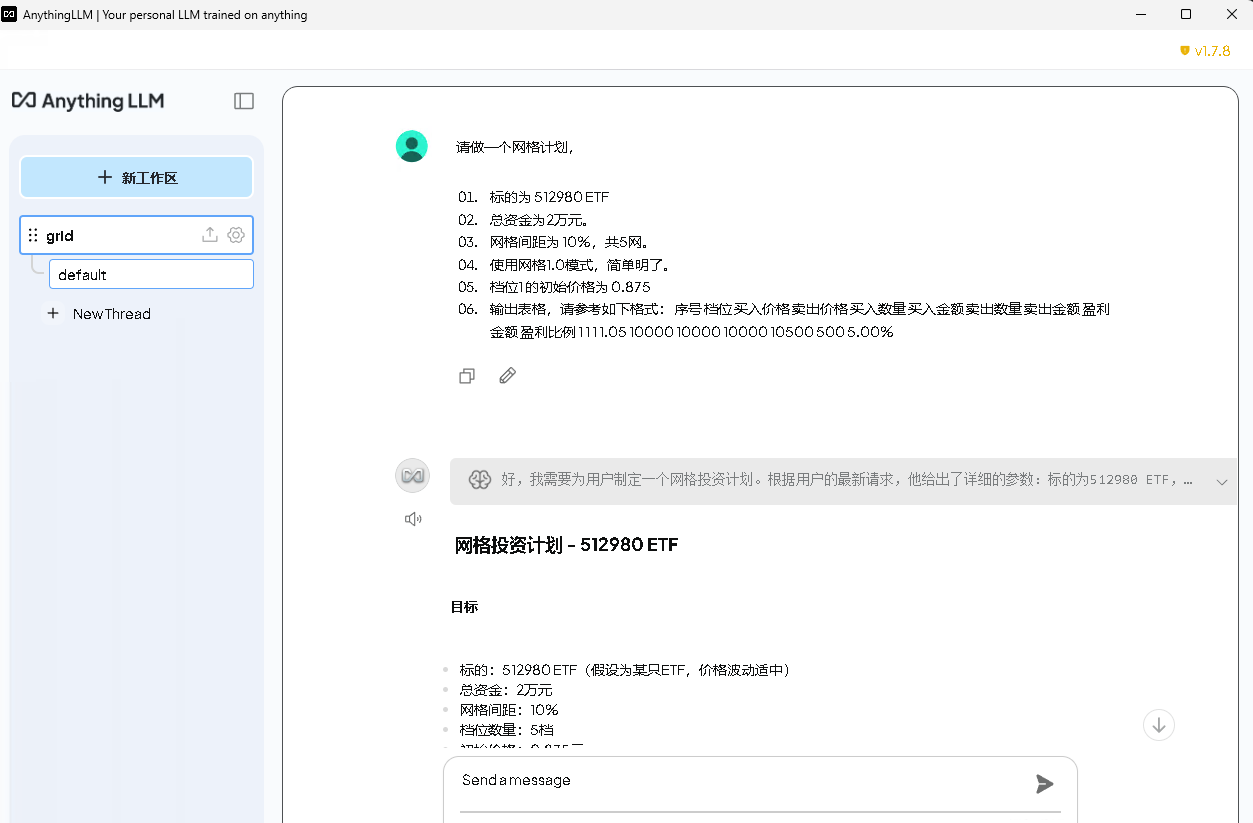The width and height of the screenshot is (1253, 823).
Task: Click the user avatar icon
Action: [412, 146]
